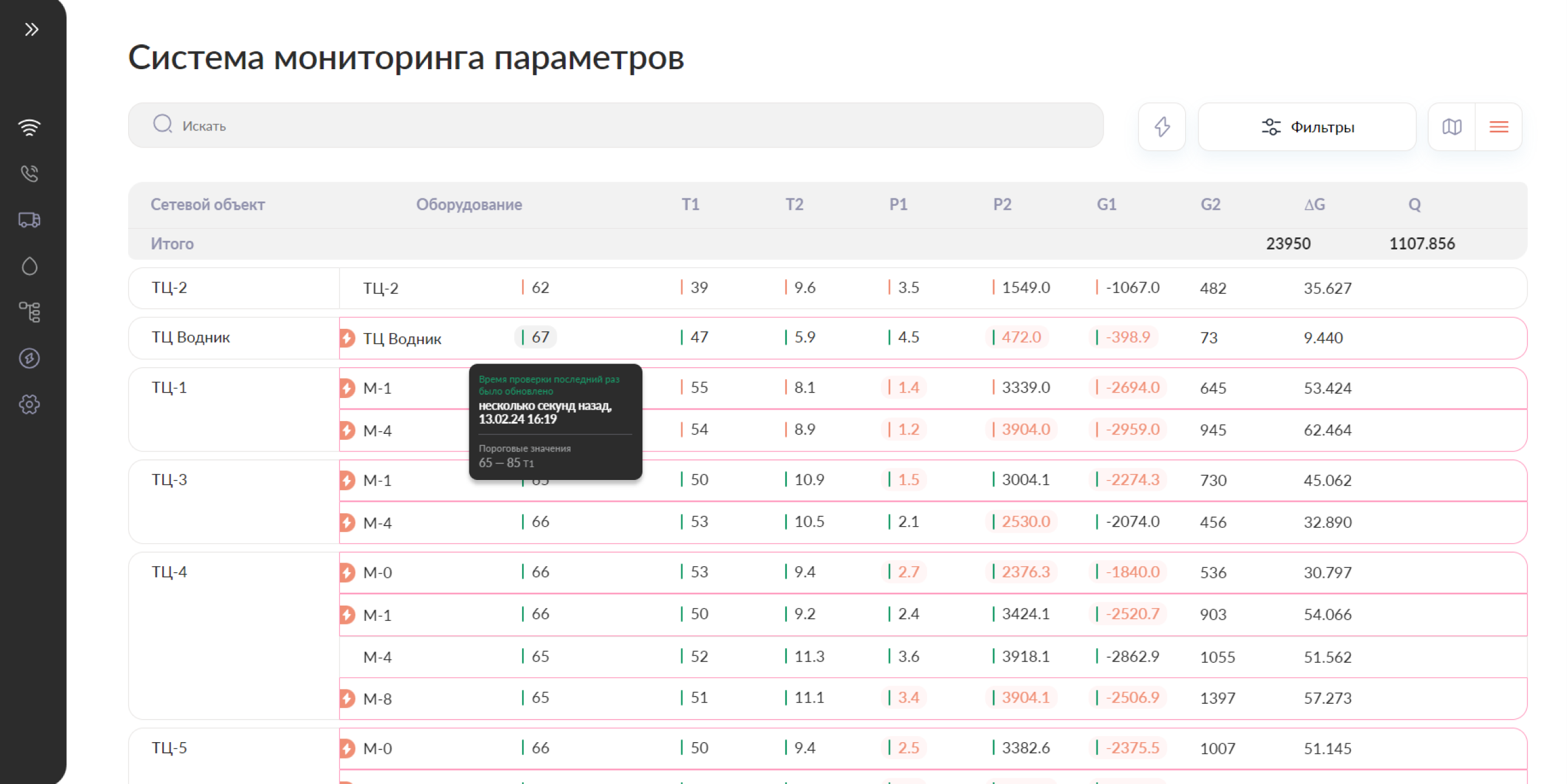The width and height of the screenshot is (1567, 784).
Task: Open the Фильтры filters panel
Action: [x=1307, y=126]
